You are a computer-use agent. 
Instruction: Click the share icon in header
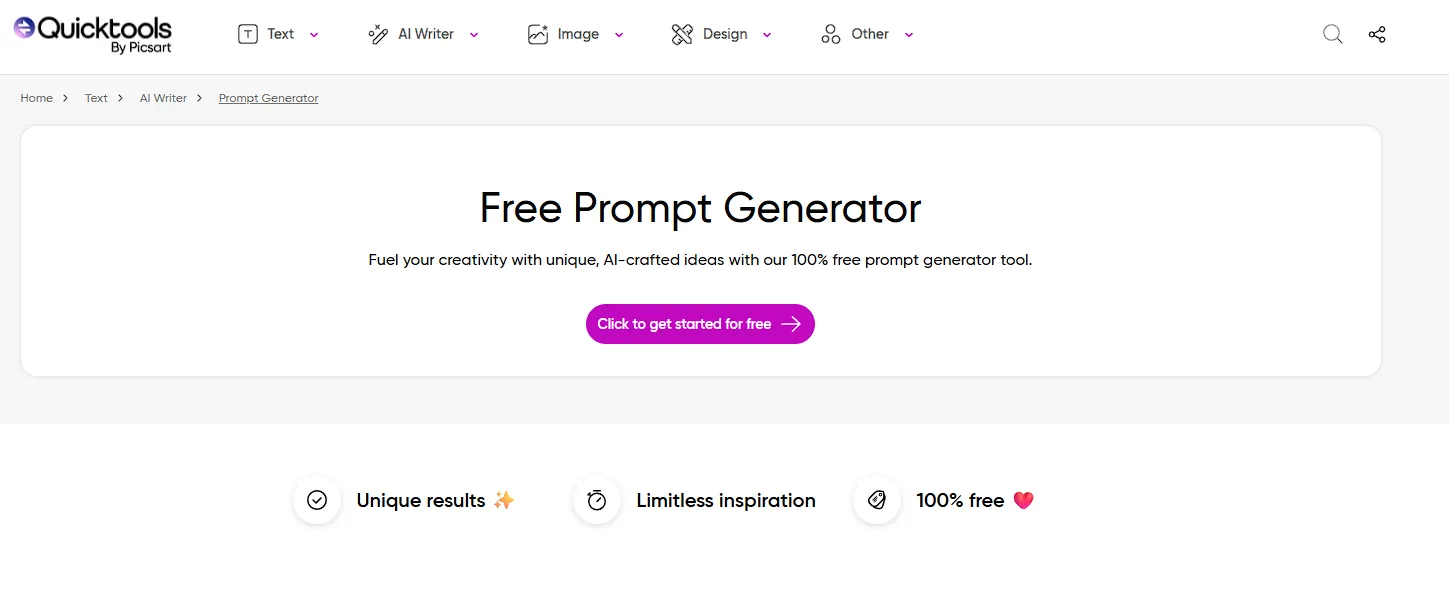(1377, 35)
